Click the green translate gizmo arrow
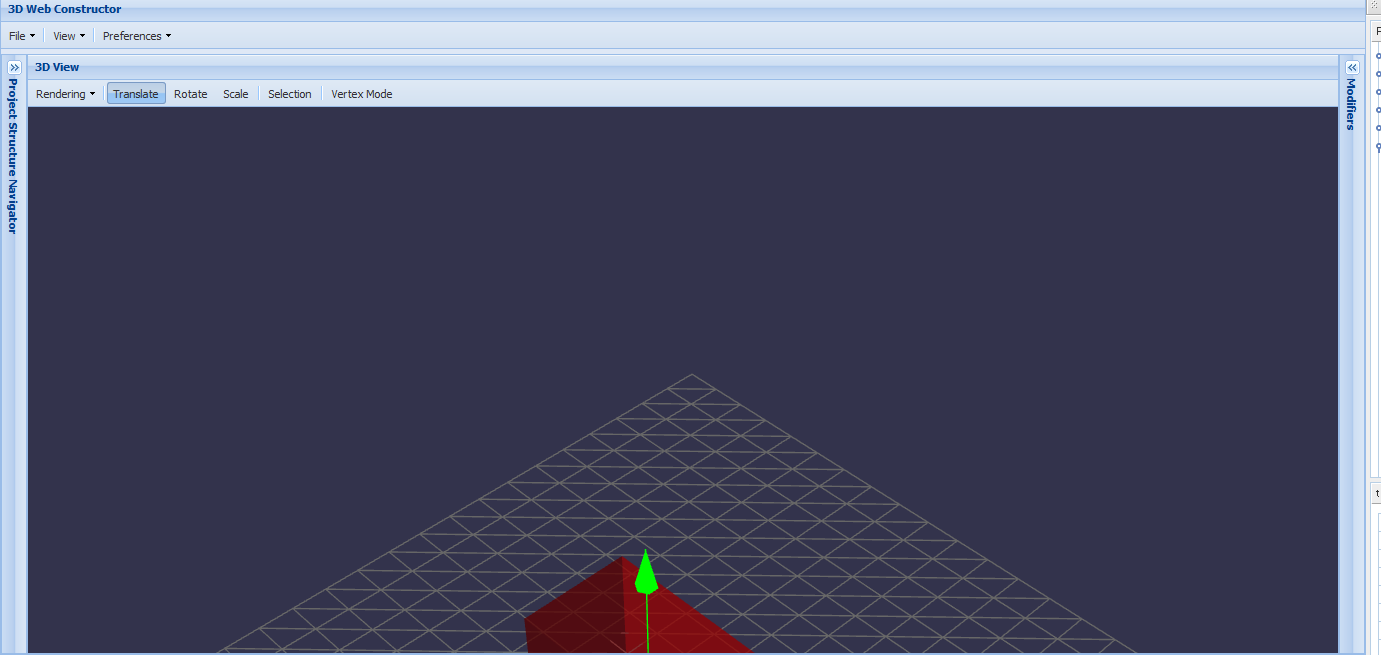Image resolution: width=1381 pixels, height=655 pixels. pos(646,574)
